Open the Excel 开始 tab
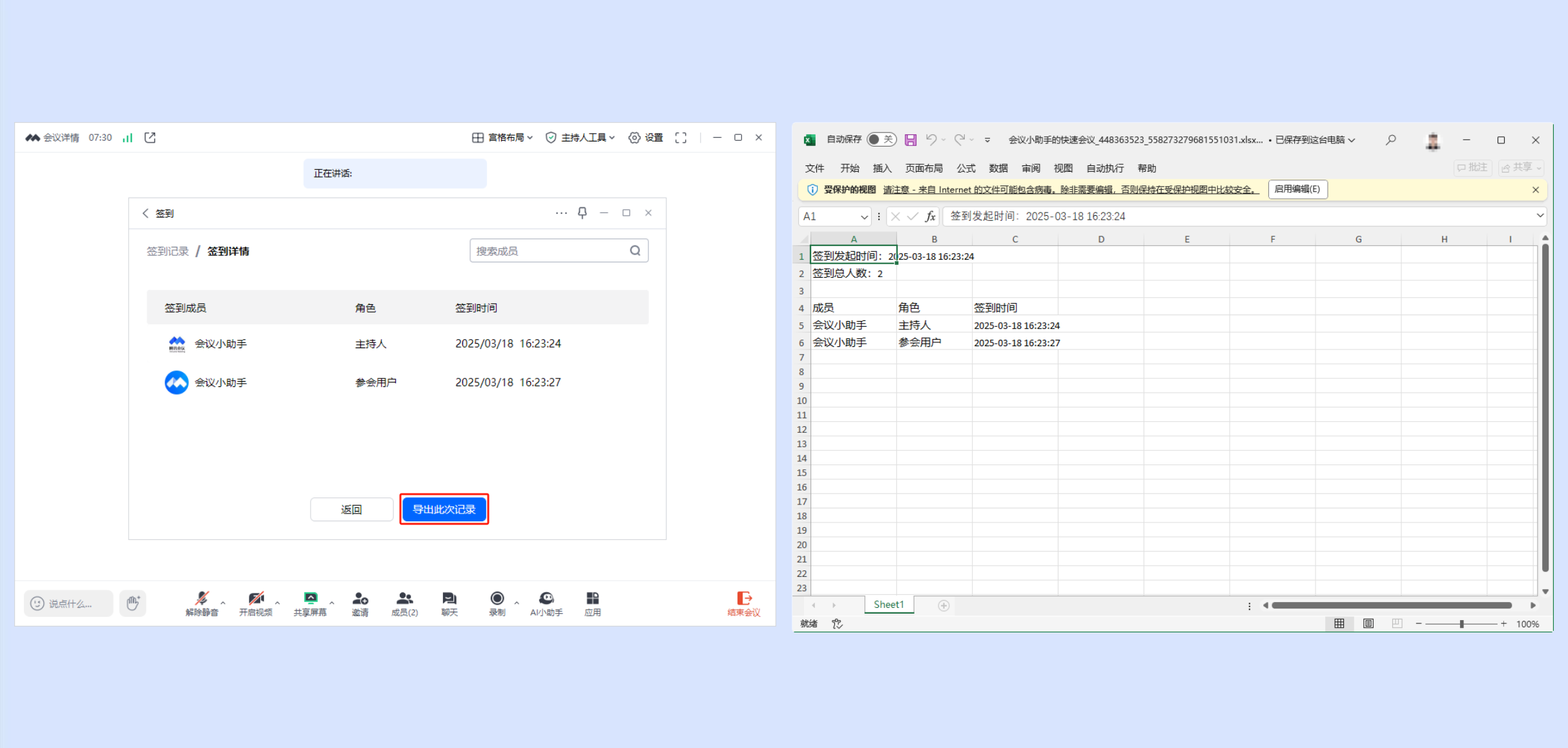Viewport: 1568px width, 748px height. [x=849, y=168]
